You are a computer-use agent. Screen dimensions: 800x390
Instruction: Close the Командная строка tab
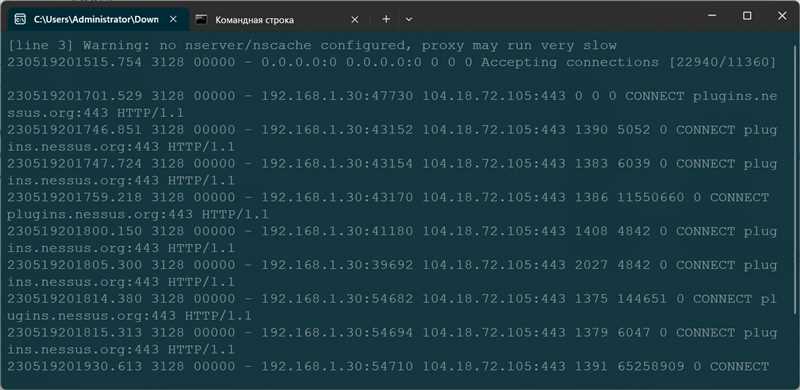[x=355, y=20]
